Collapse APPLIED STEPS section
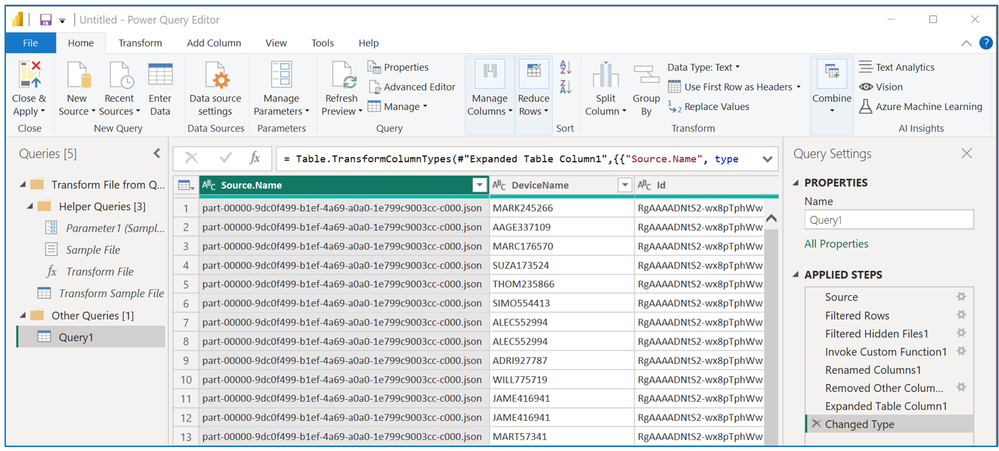999x451 pixels. pos(796,275)
